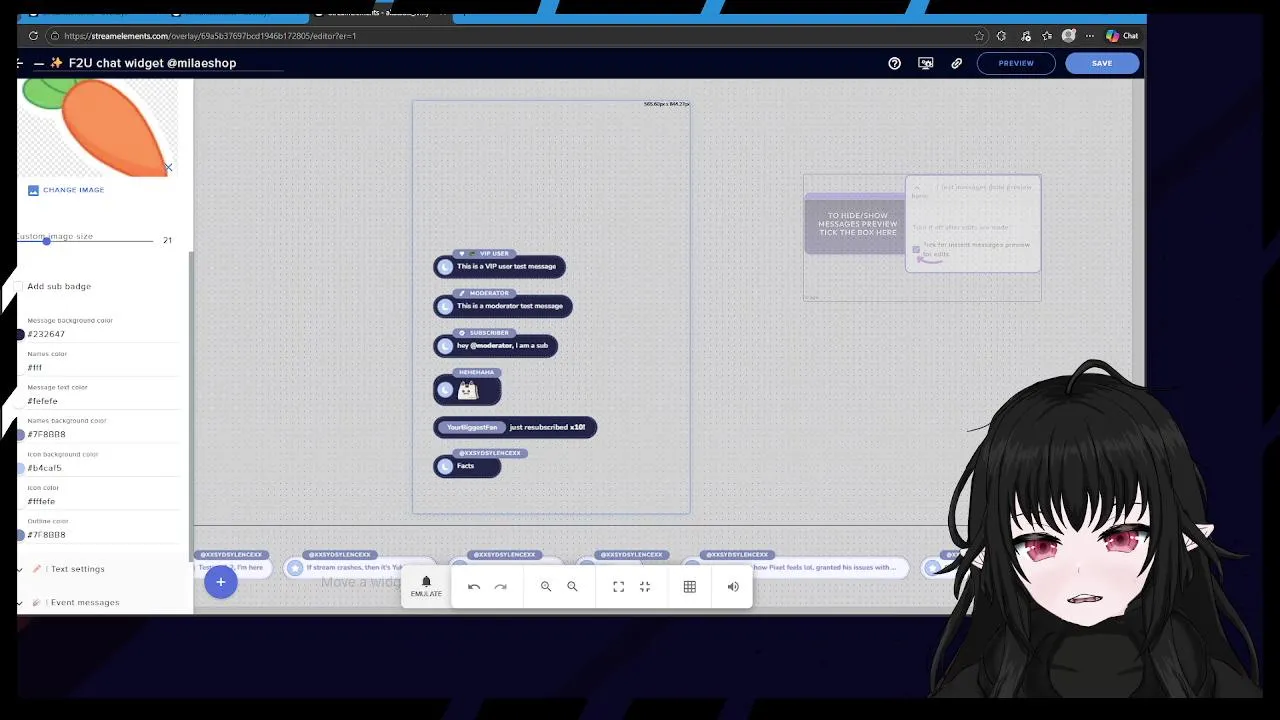Image resolution: width=1280 pixels, height=720 pixels.
Task: Open browser extensions puzzle icon
Action: 1001,36
